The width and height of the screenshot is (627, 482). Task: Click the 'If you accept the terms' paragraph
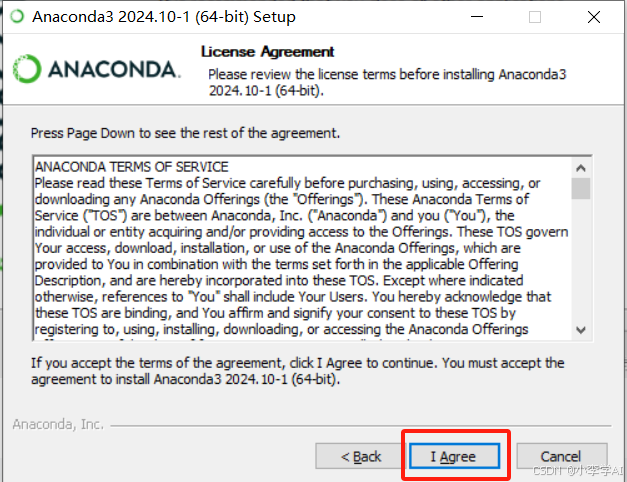pos(298,371)
